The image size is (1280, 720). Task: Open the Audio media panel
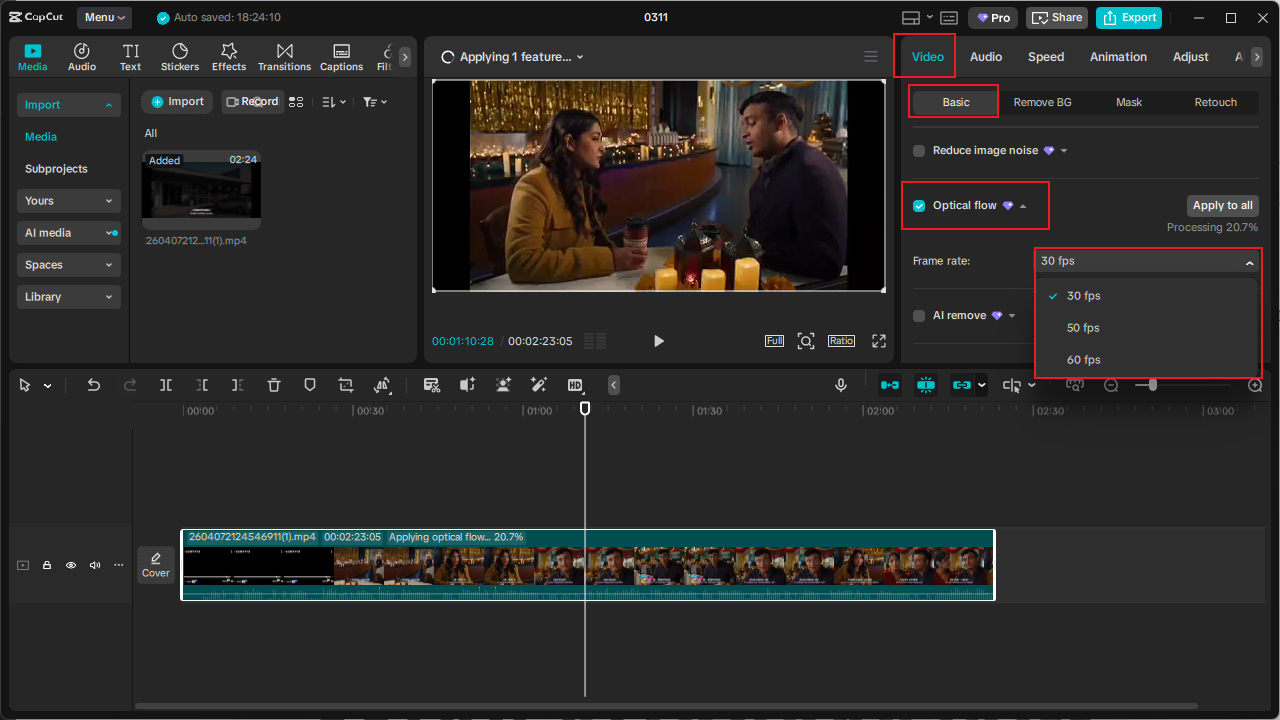tap(82, 57)
